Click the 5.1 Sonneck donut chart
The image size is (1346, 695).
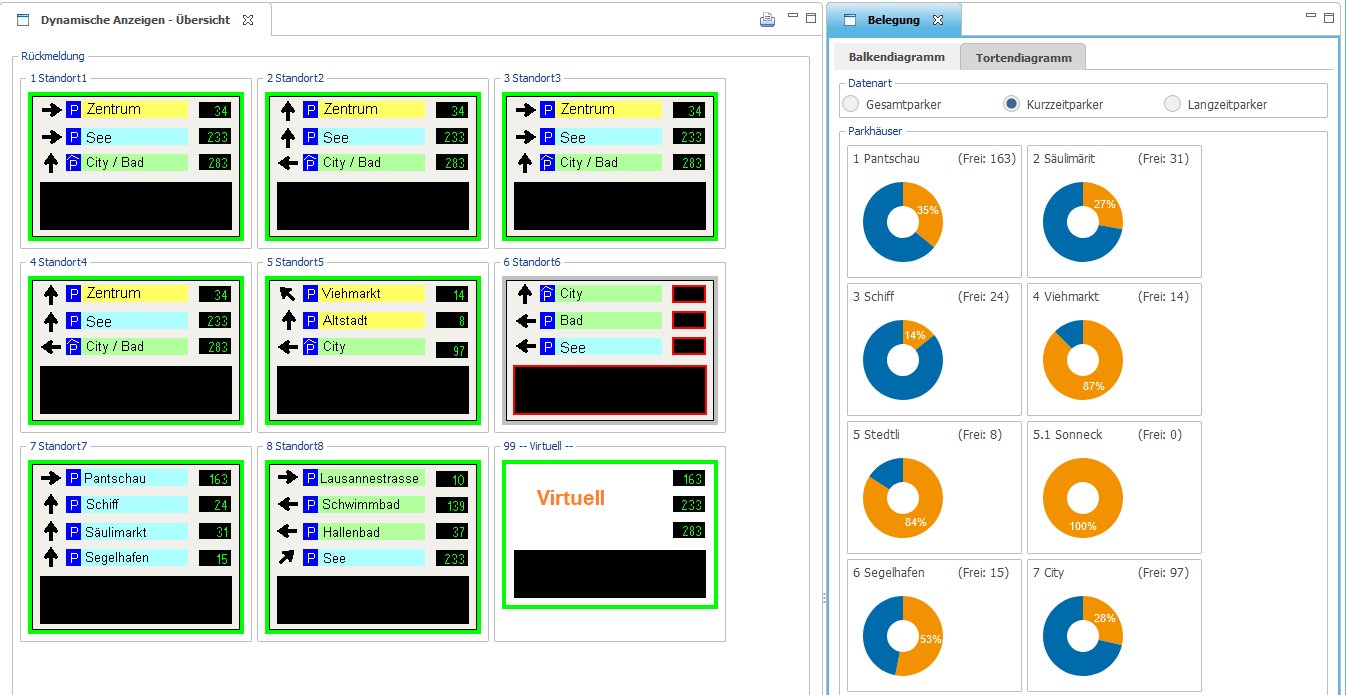[x=1082, y=497]
